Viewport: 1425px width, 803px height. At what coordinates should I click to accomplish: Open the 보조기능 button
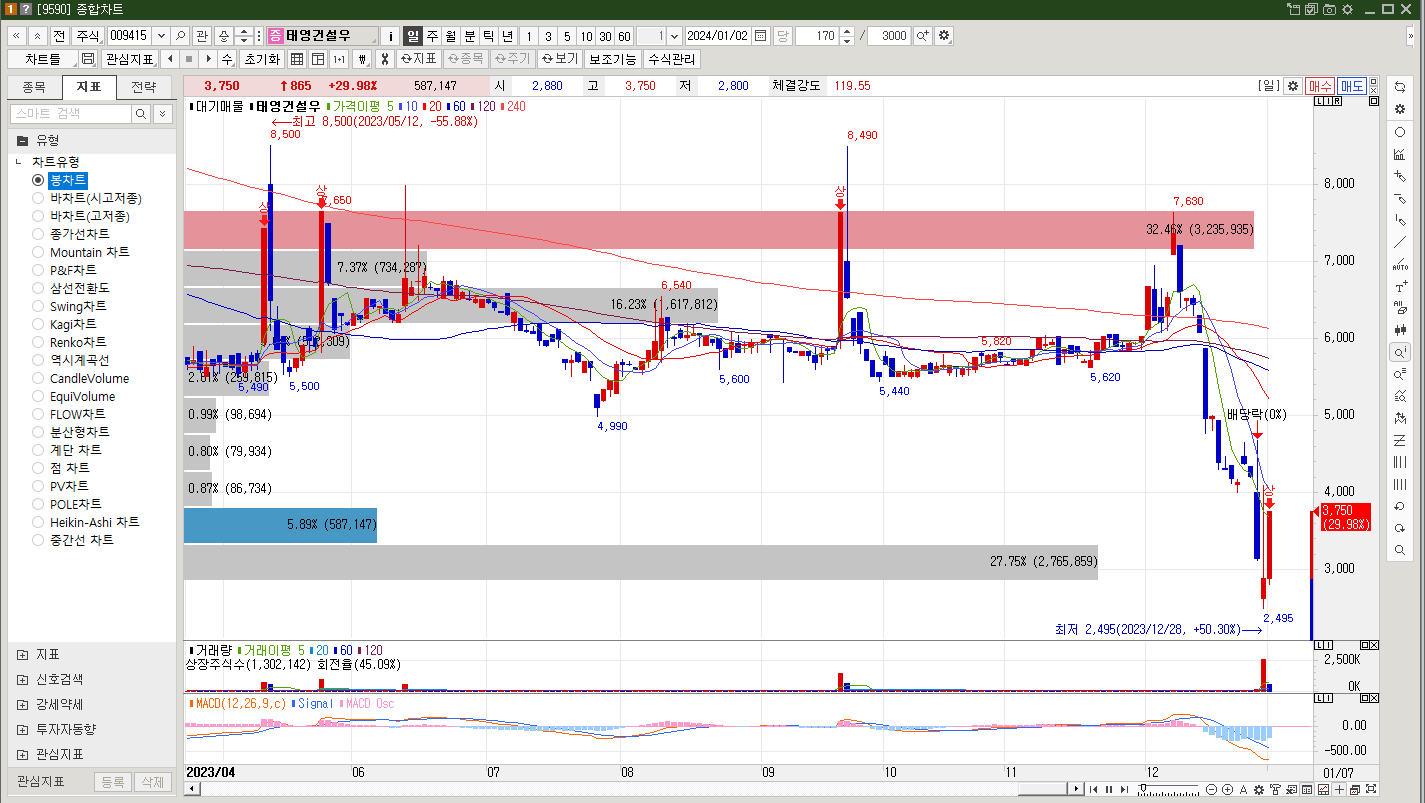pos(612,59)
